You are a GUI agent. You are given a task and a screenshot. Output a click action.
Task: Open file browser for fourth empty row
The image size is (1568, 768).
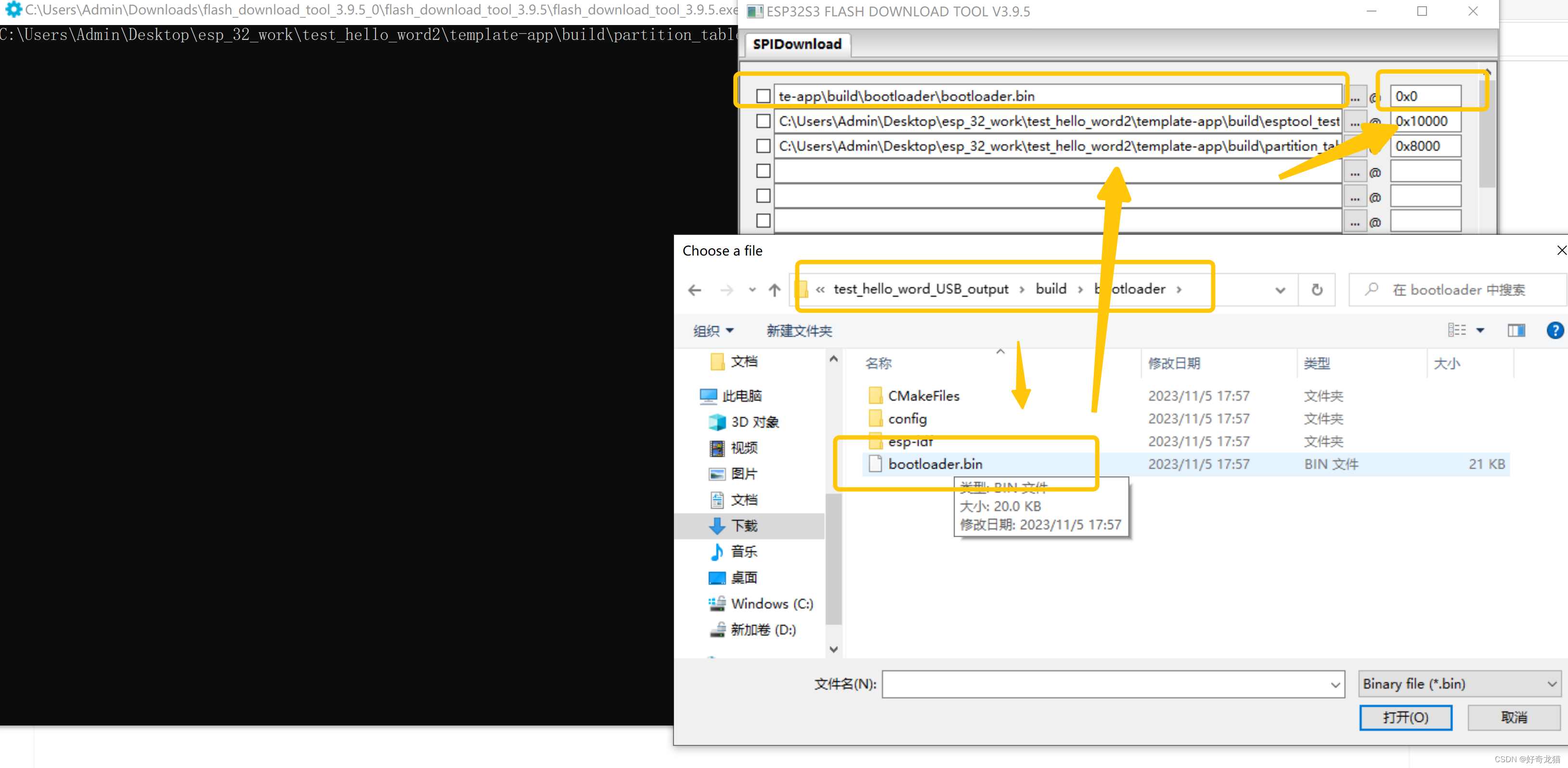1354,172
